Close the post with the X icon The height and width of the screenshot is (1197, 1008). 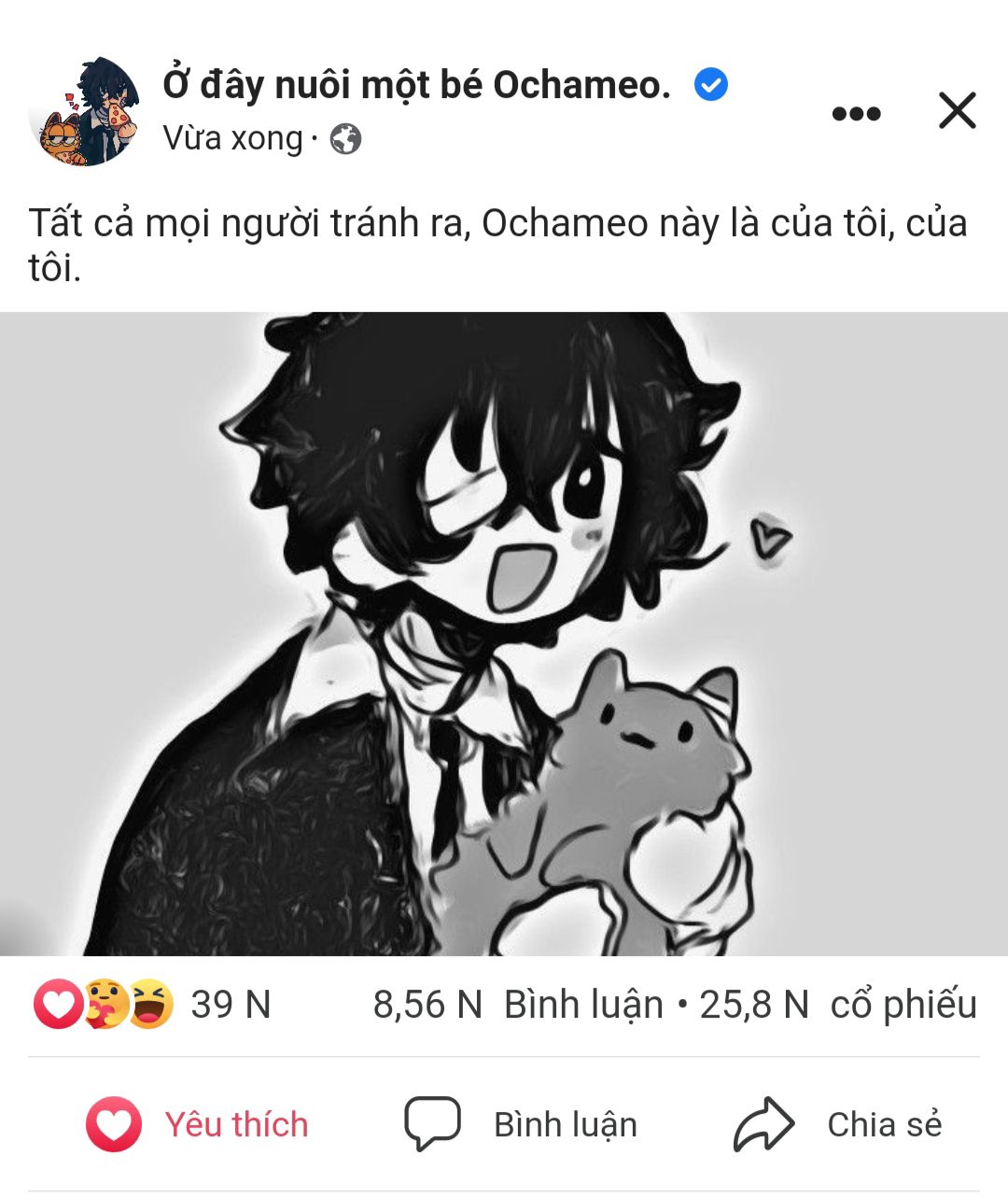957,111
